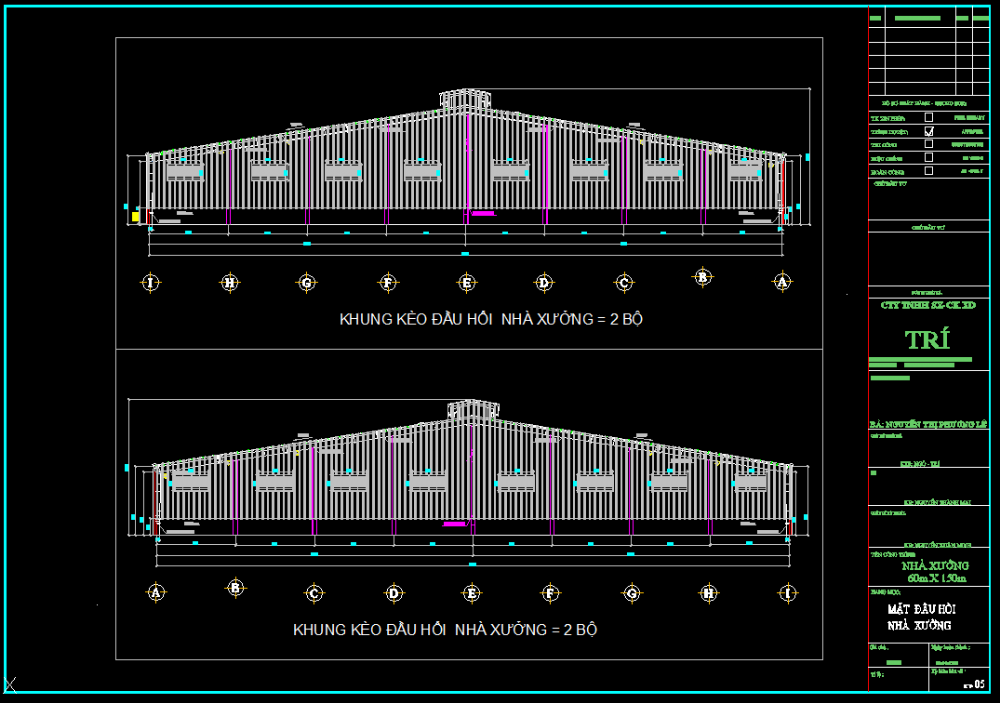The width and height of the screenshot is (1000, 703).
Task: Tick the THI CÔNG checkbox in title block
Action: pyautogui.click(x=929, y=144)
